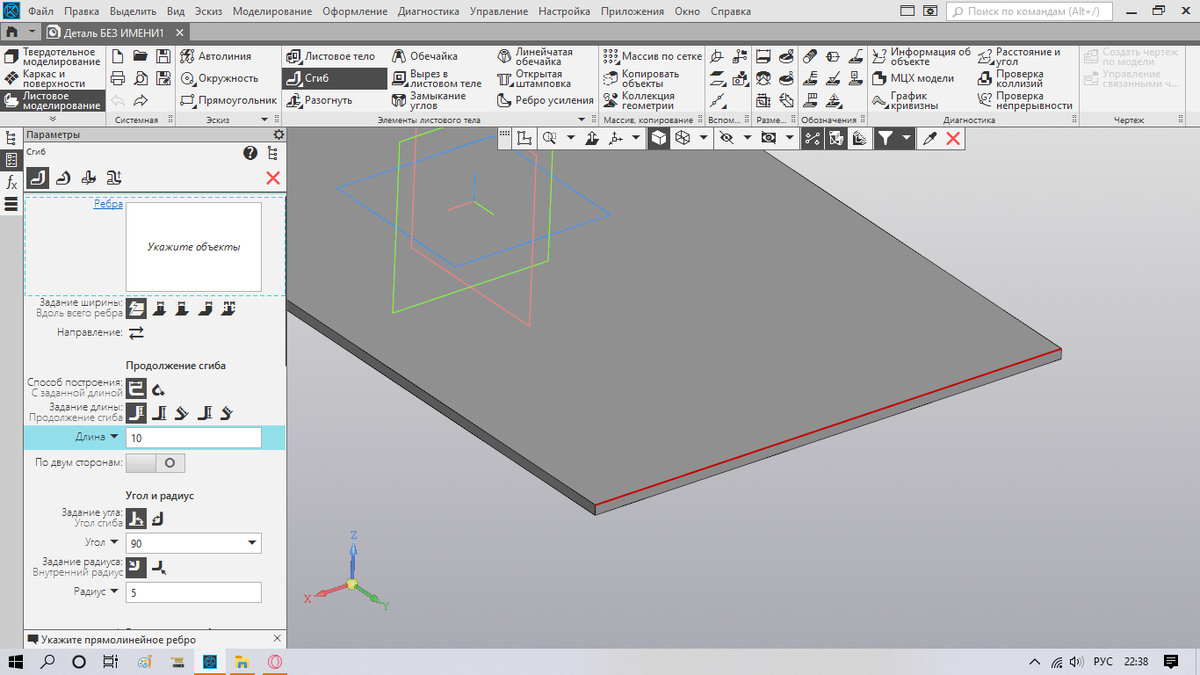Click the red X in view toolbar
The width and height of the screenshot is (1200, 675).
[953, 139]
